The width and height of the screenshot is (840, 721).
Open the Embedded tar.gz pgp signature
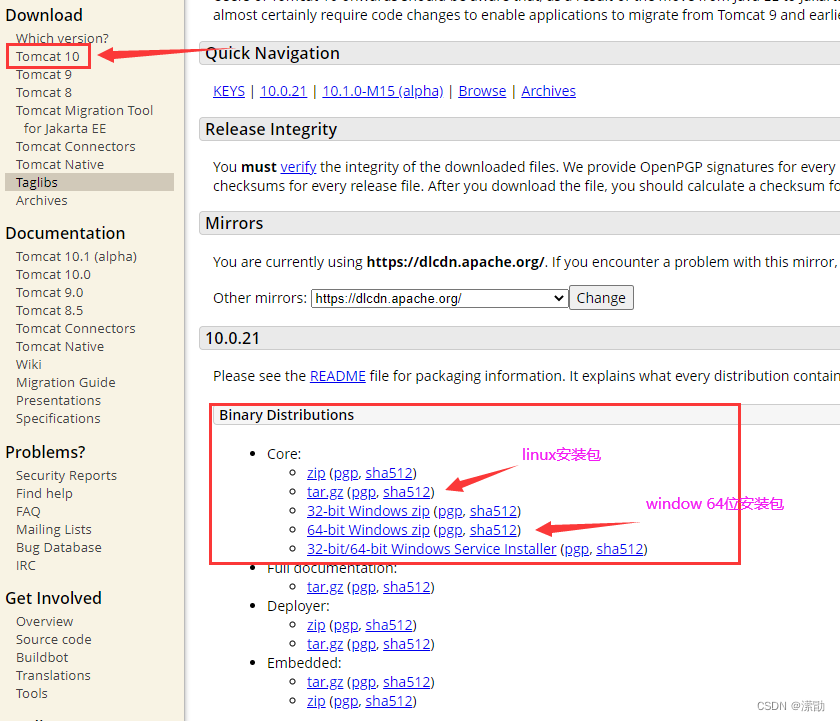coord(364,682)
